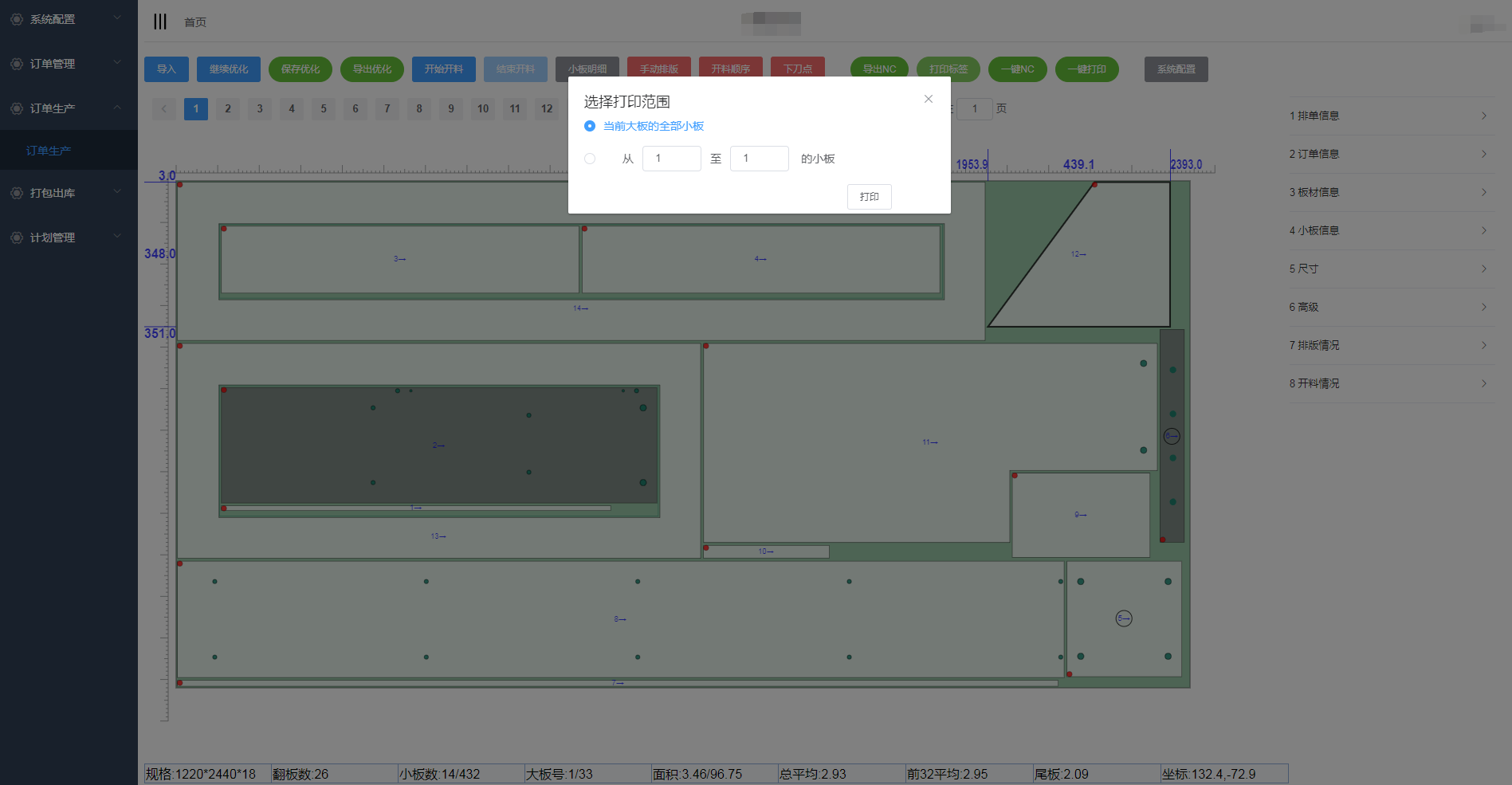This screenshot has height=785, width=1512.
Task: Click the previous page arrow icon
Action: pos(164,109)
